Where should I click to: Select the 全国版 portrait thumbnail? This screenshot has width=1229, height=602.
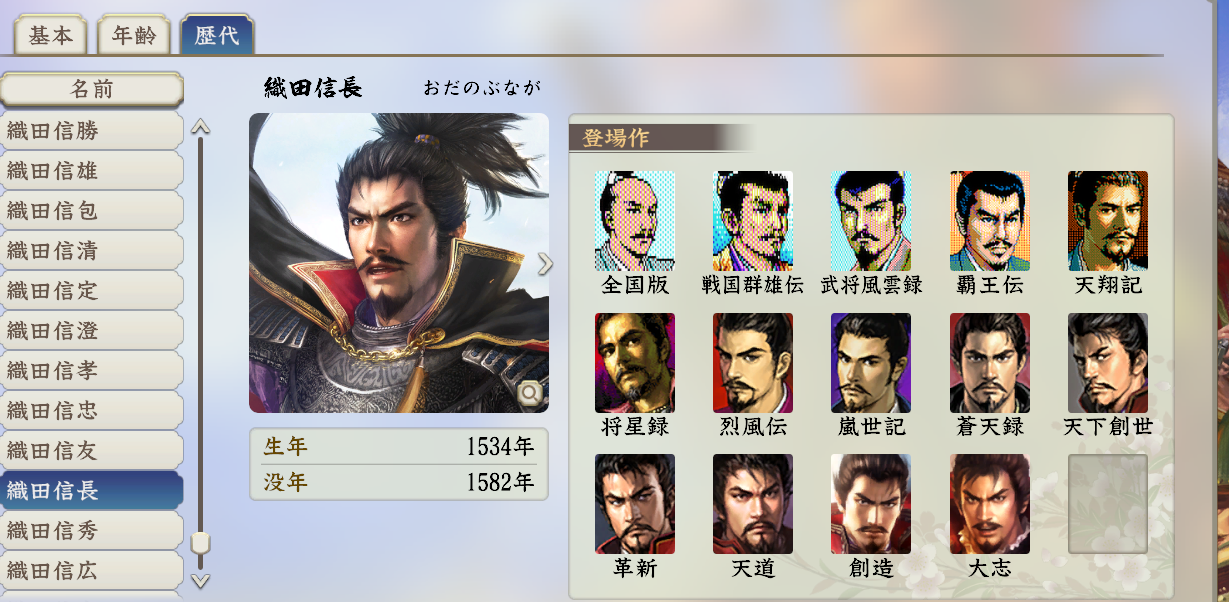tap(635, 221)
